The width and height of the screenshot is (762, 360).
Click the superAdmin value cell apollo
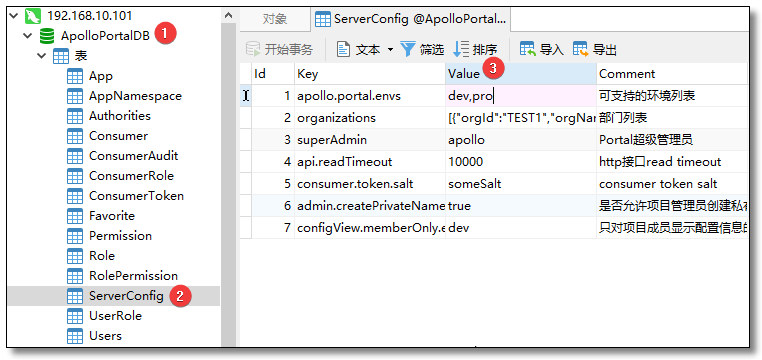tap(521, 140)
